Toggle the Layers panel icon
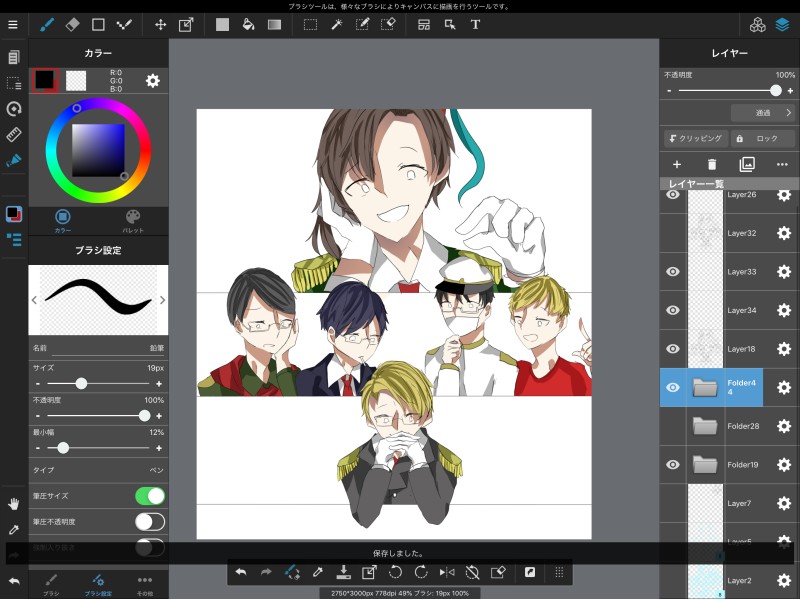 point(783,24)
